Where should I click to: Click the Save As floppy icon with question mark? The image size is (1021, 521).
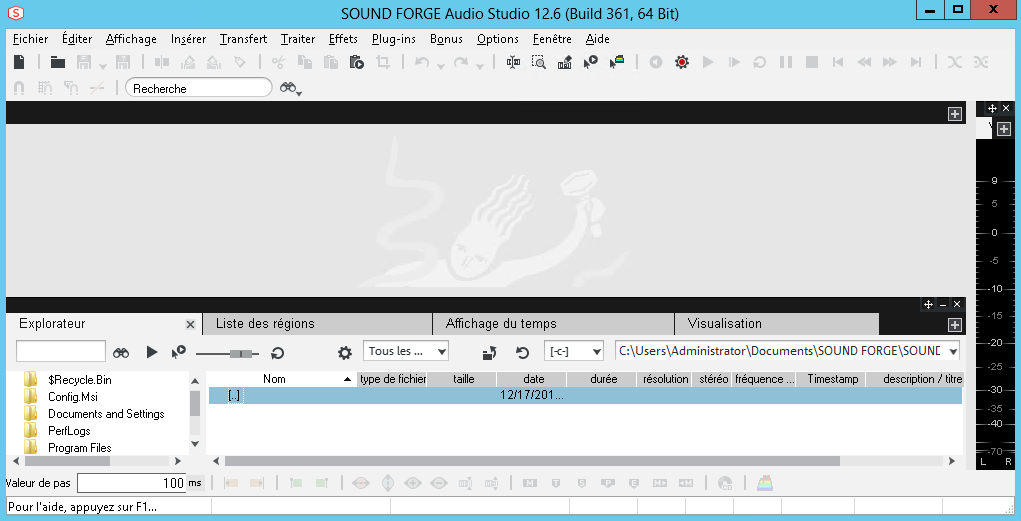(123, 62)
